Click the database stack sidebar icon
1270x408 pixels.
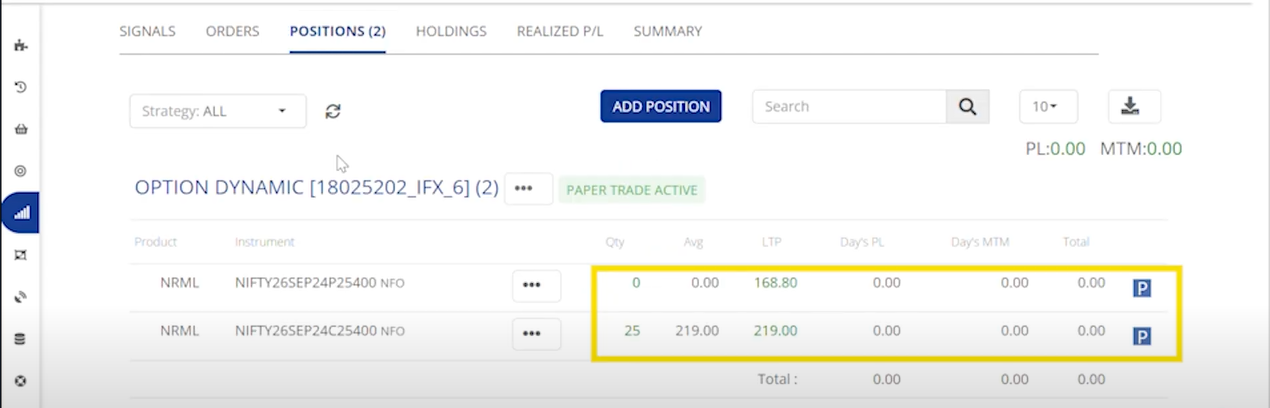(20, 339)
